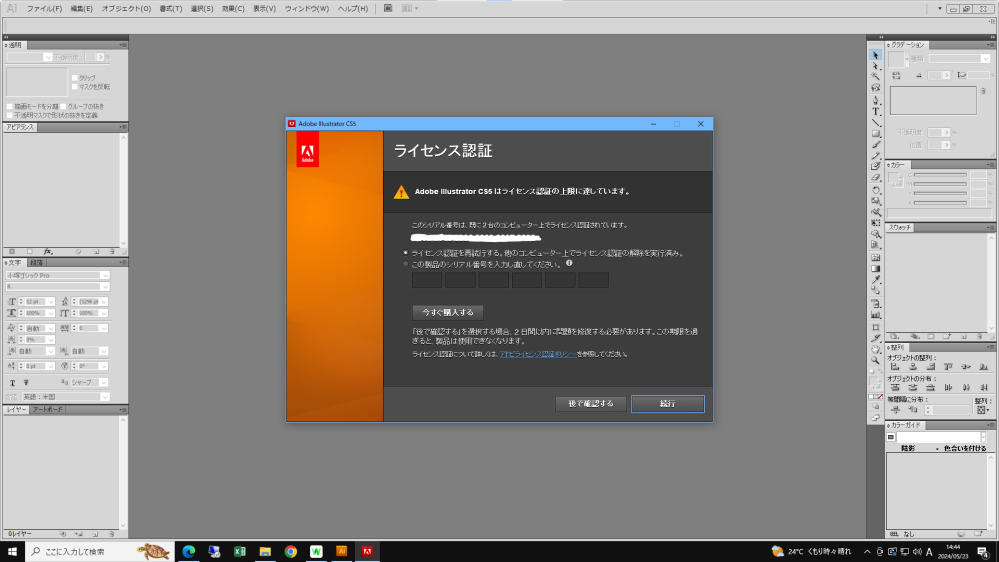This screenshot has height=562, width=999.
Task: Click the C slider in カラー panel
Action: coord(940,175)
